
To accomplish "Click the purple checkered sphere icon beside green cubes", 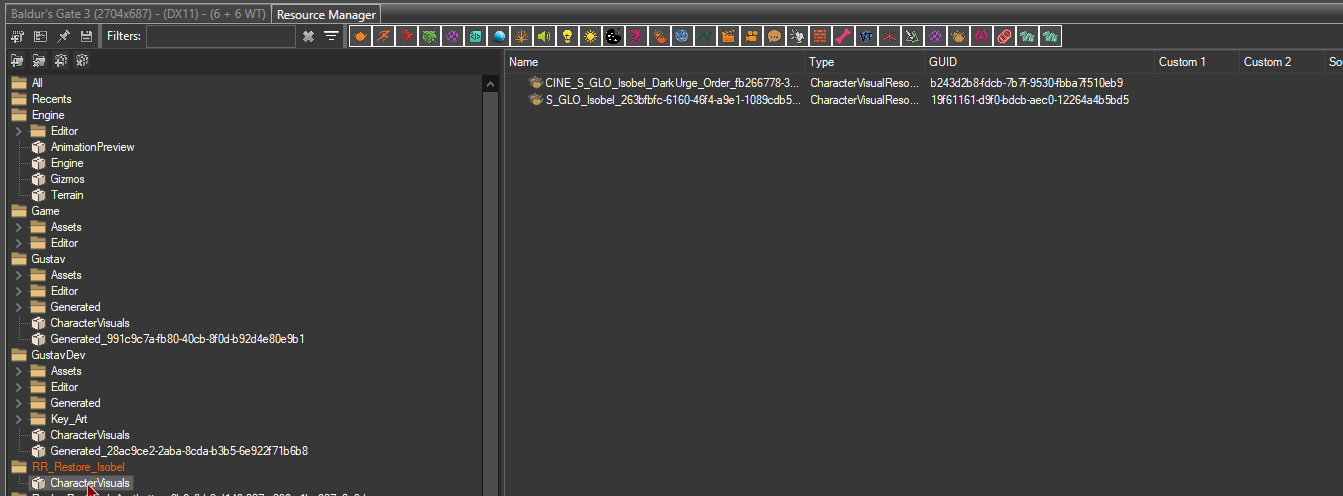I will click(x=452, y=36).
